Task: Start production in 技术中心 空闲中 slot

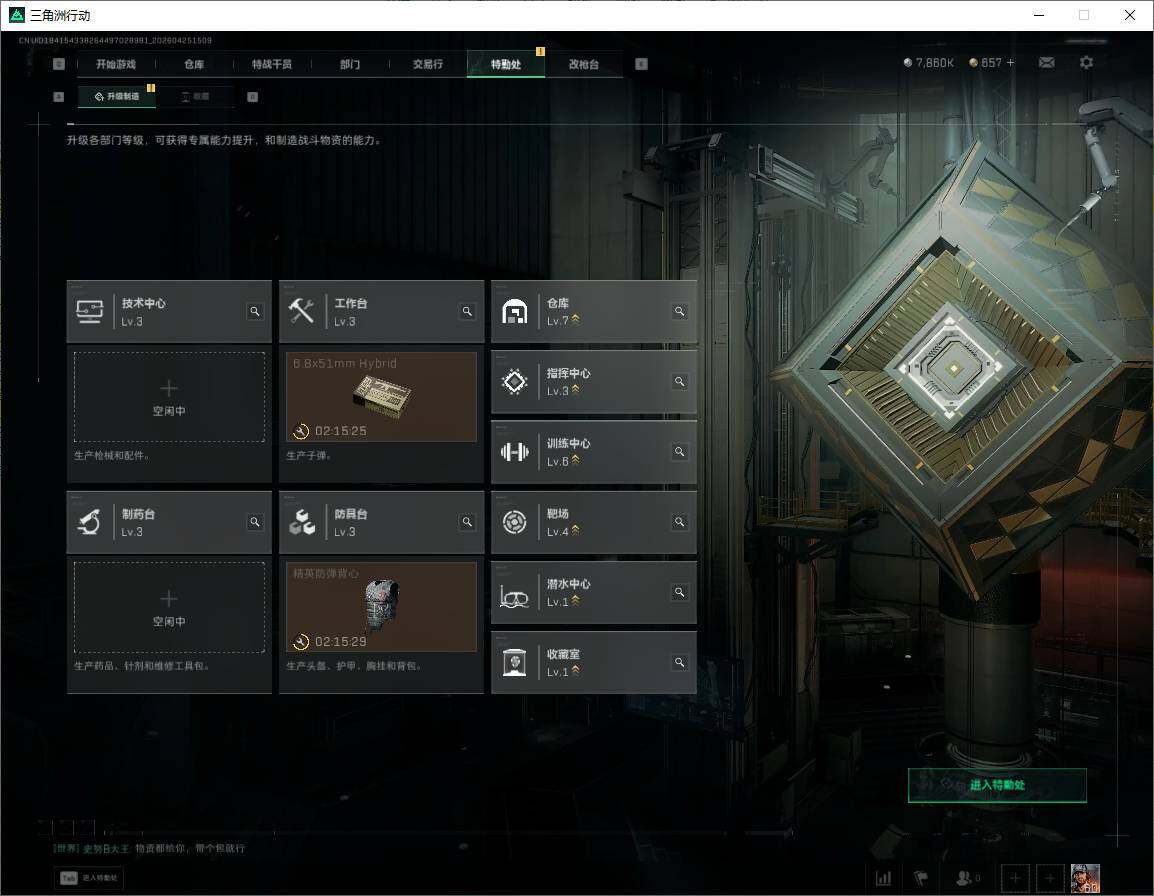Action: (169, 397)
